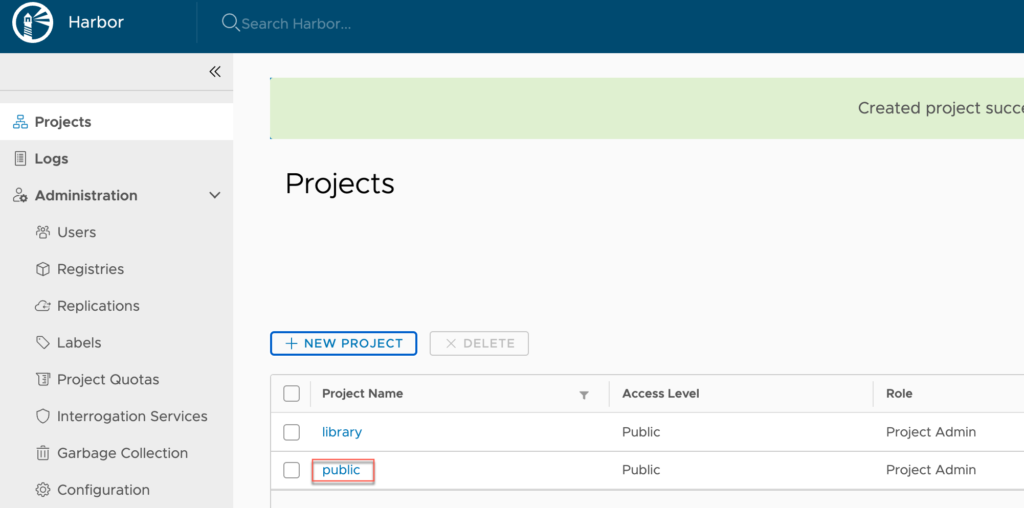Screen dimensions: 1024x508
Task: Go to Garbage Collection page
Action: click(122, 453)
